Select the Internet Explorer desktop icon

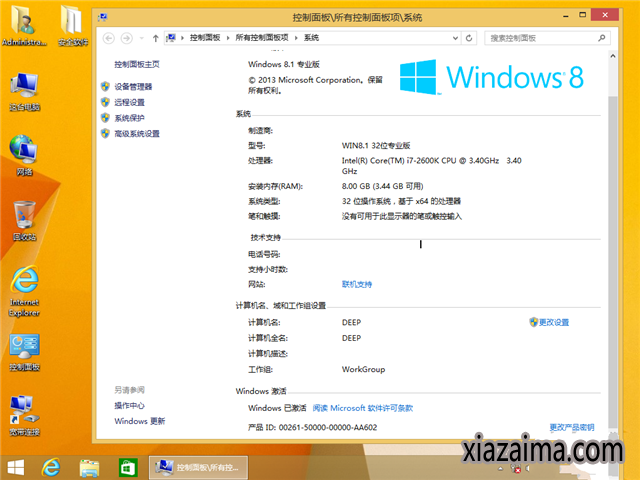coord(24,291)
